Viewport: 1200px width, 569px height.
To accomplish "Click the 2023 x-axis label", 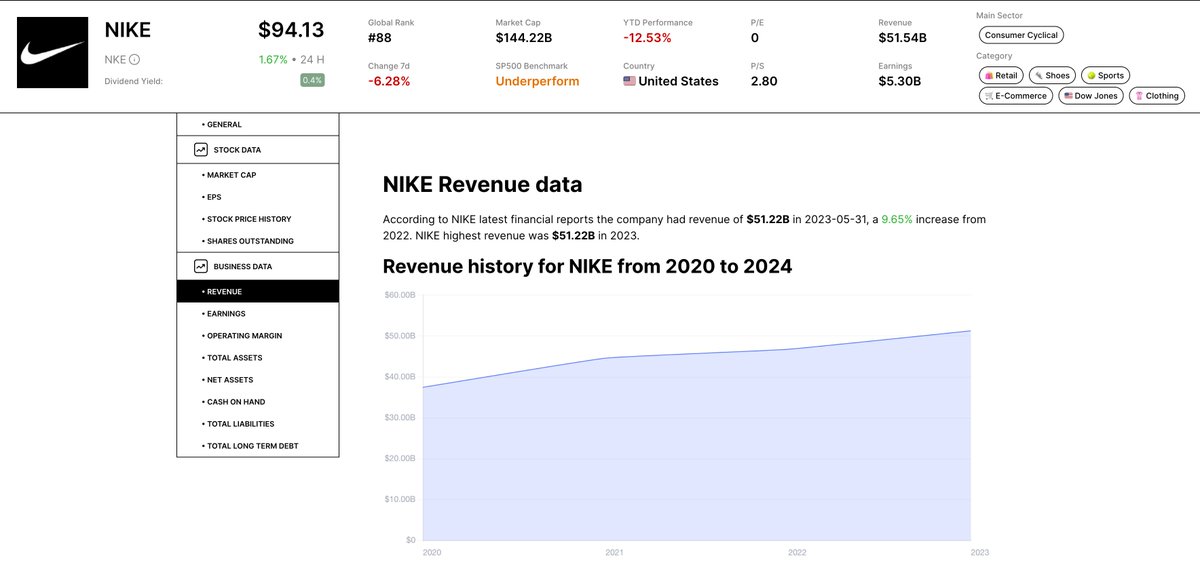I will 980,552.
